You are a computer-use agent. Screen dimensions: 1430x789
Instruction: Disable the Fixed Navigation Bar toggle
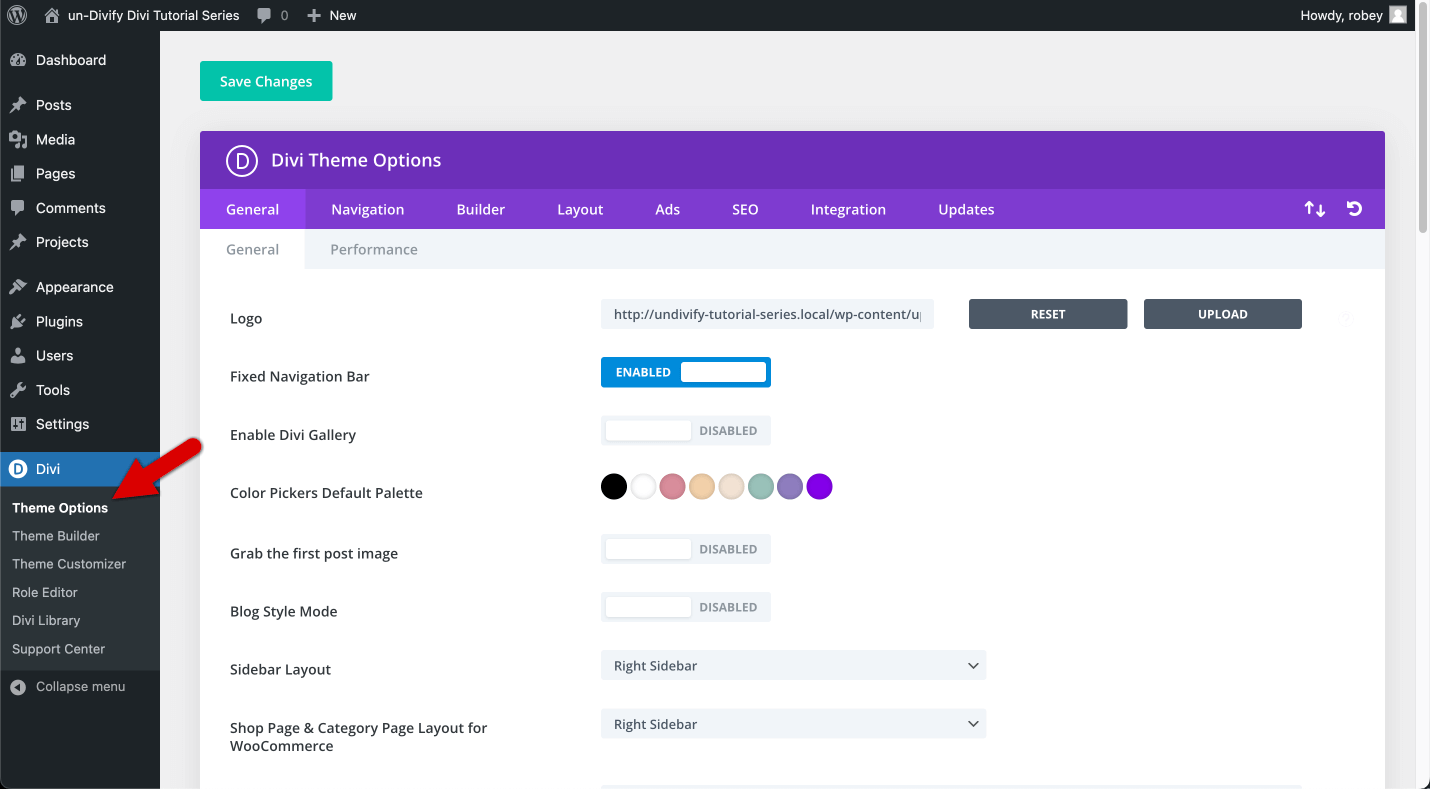click(x=686, y=372)
